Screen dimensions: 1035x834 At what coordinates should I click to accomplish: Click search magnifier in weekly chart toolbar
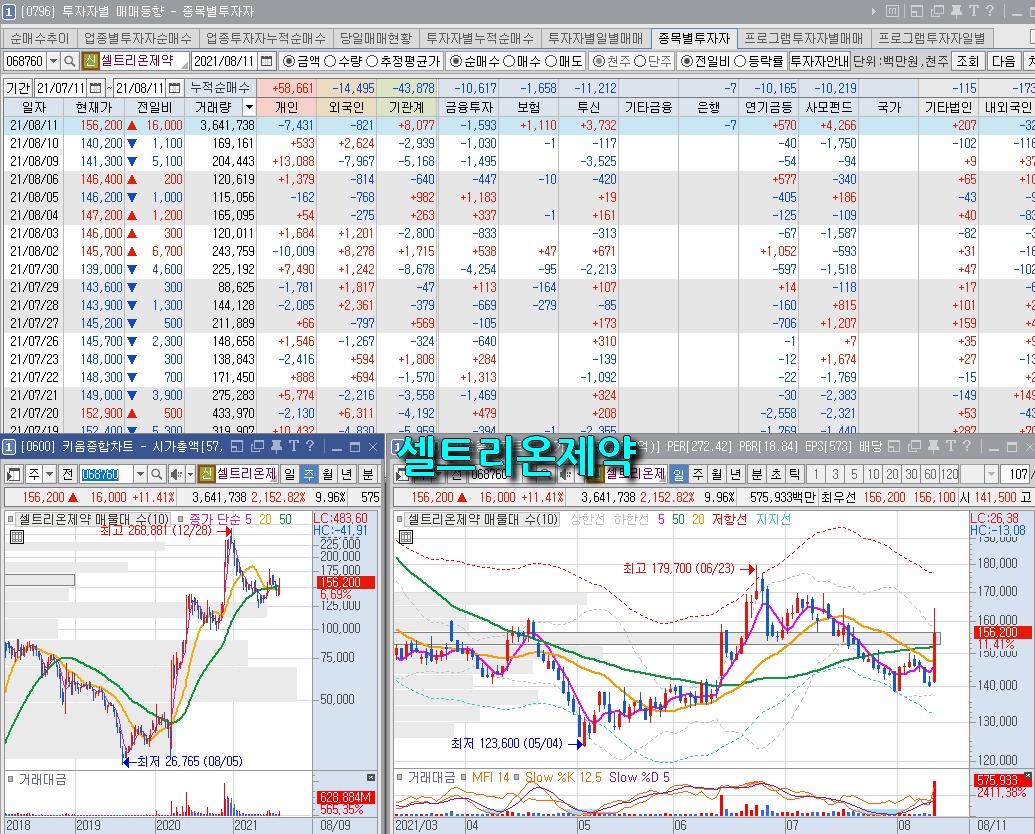click(156, 474)
